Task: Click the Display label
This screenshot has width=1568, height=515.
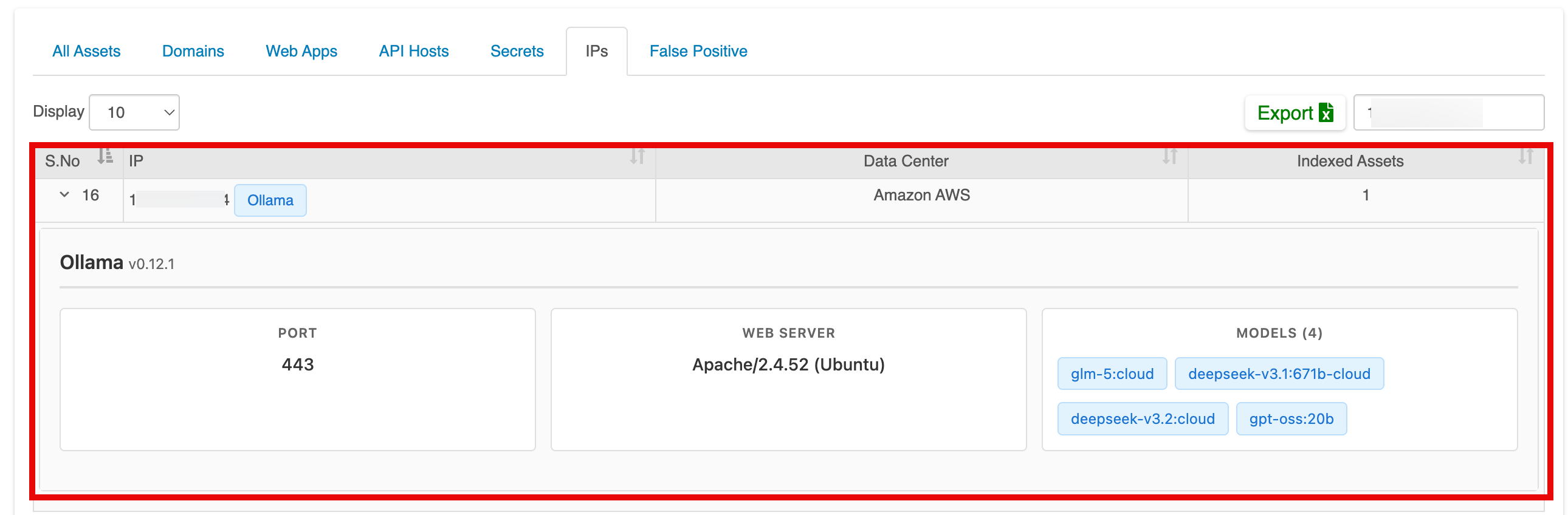Action: pos(58,111)
